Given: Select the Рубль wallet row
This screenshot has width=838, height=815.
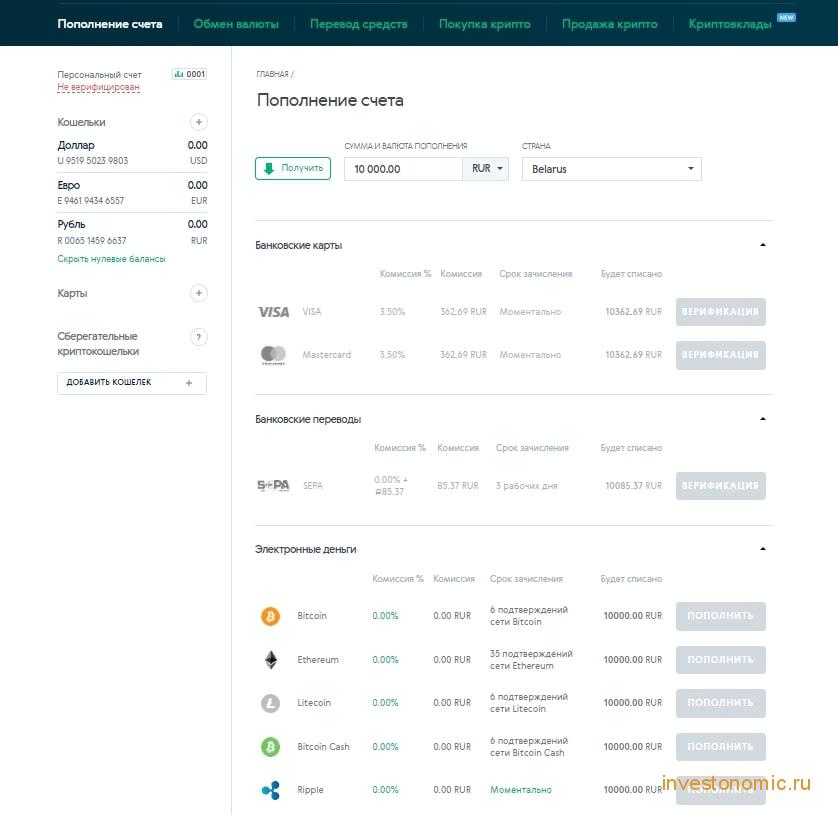Looking at the screenshot, I should coord(132,232).
